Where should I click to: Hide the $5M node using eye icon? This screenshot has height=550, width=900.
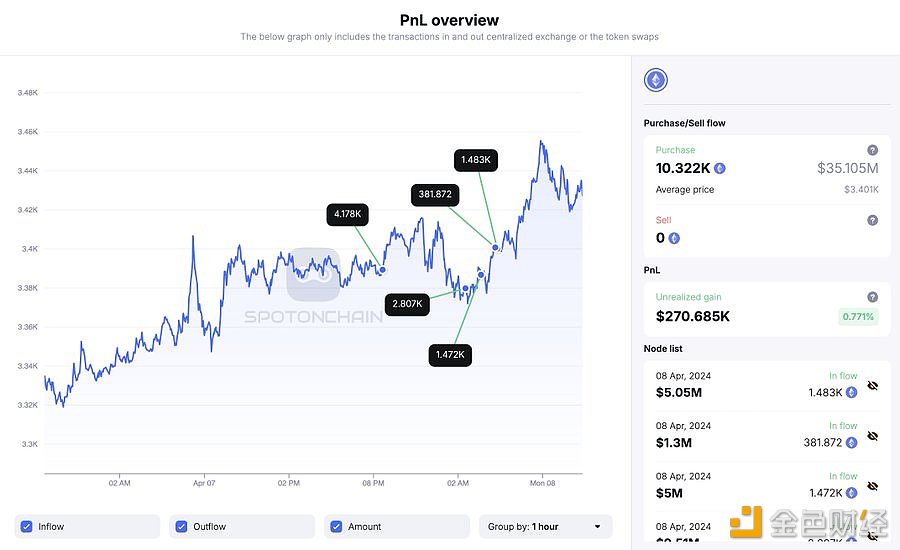872,486
